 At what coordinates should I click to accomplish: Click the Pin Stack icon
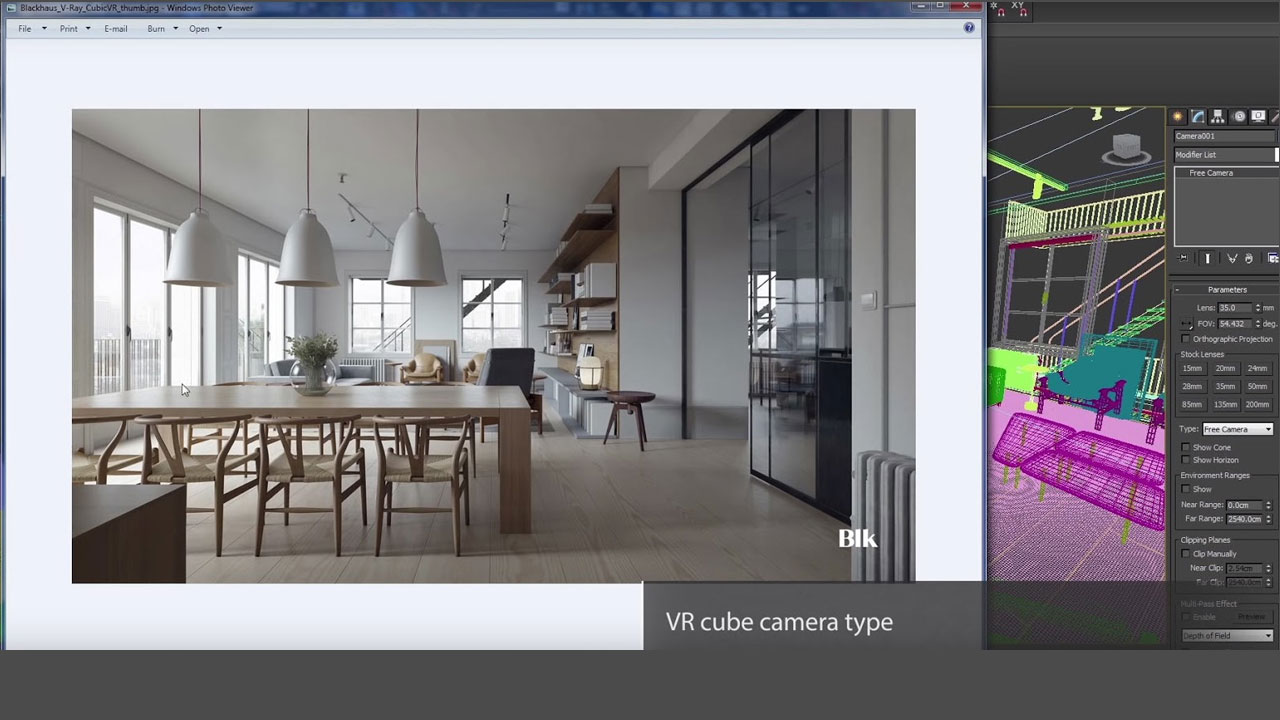coord(1184,258)
